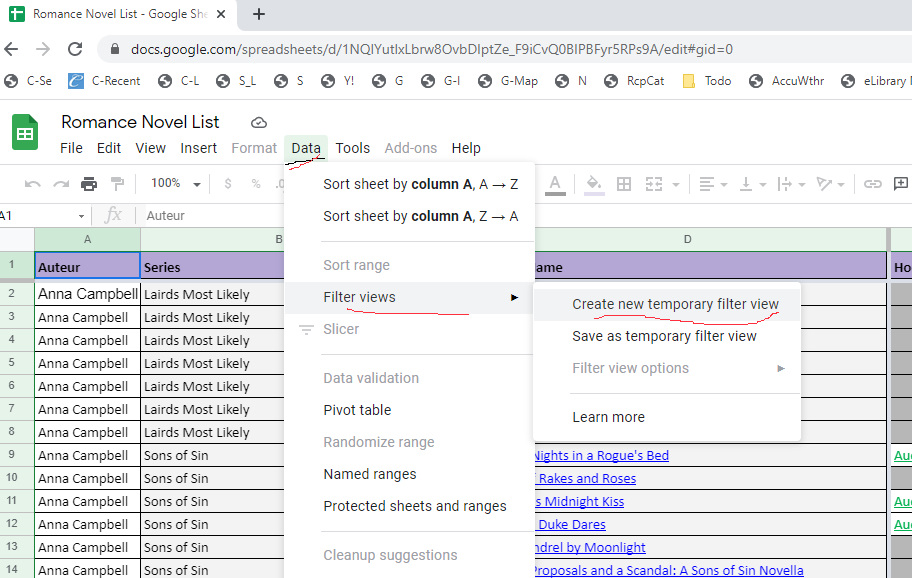Click the print icon in toolbar
Viewport: 912px width, 578px height.
[89, 184]
